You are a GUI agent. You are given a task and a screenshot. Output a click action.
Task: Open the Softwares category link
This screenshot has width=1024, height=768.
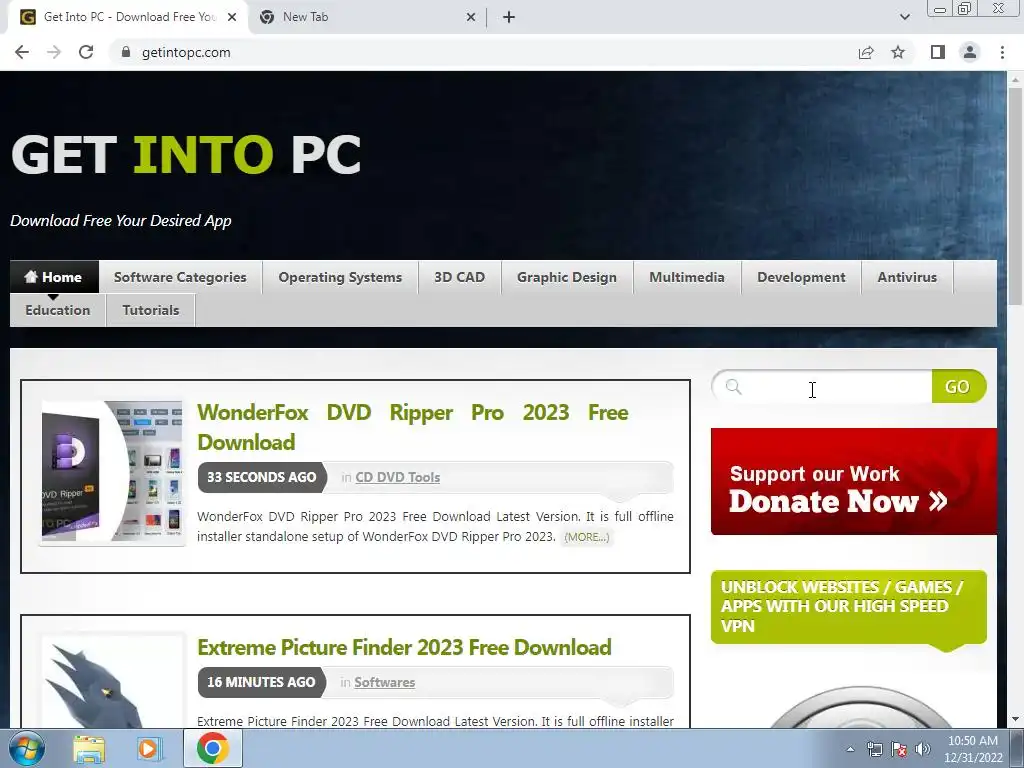click(x=385, y=682)
